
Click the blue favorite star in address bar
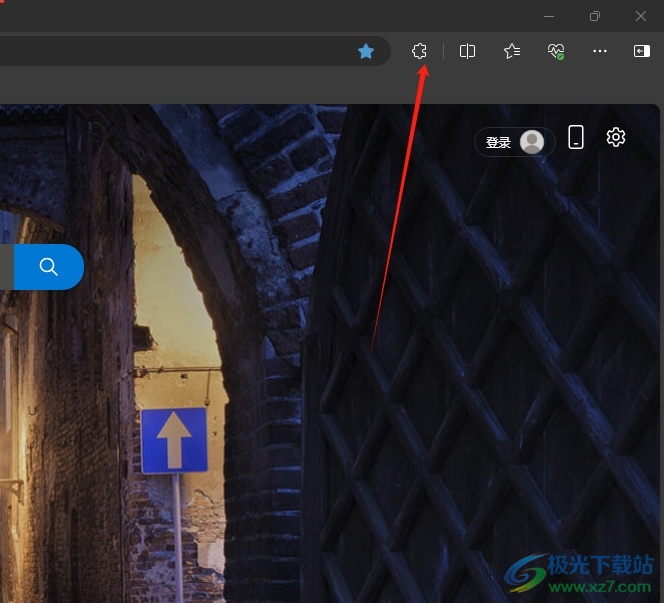[x=366, y=52]
